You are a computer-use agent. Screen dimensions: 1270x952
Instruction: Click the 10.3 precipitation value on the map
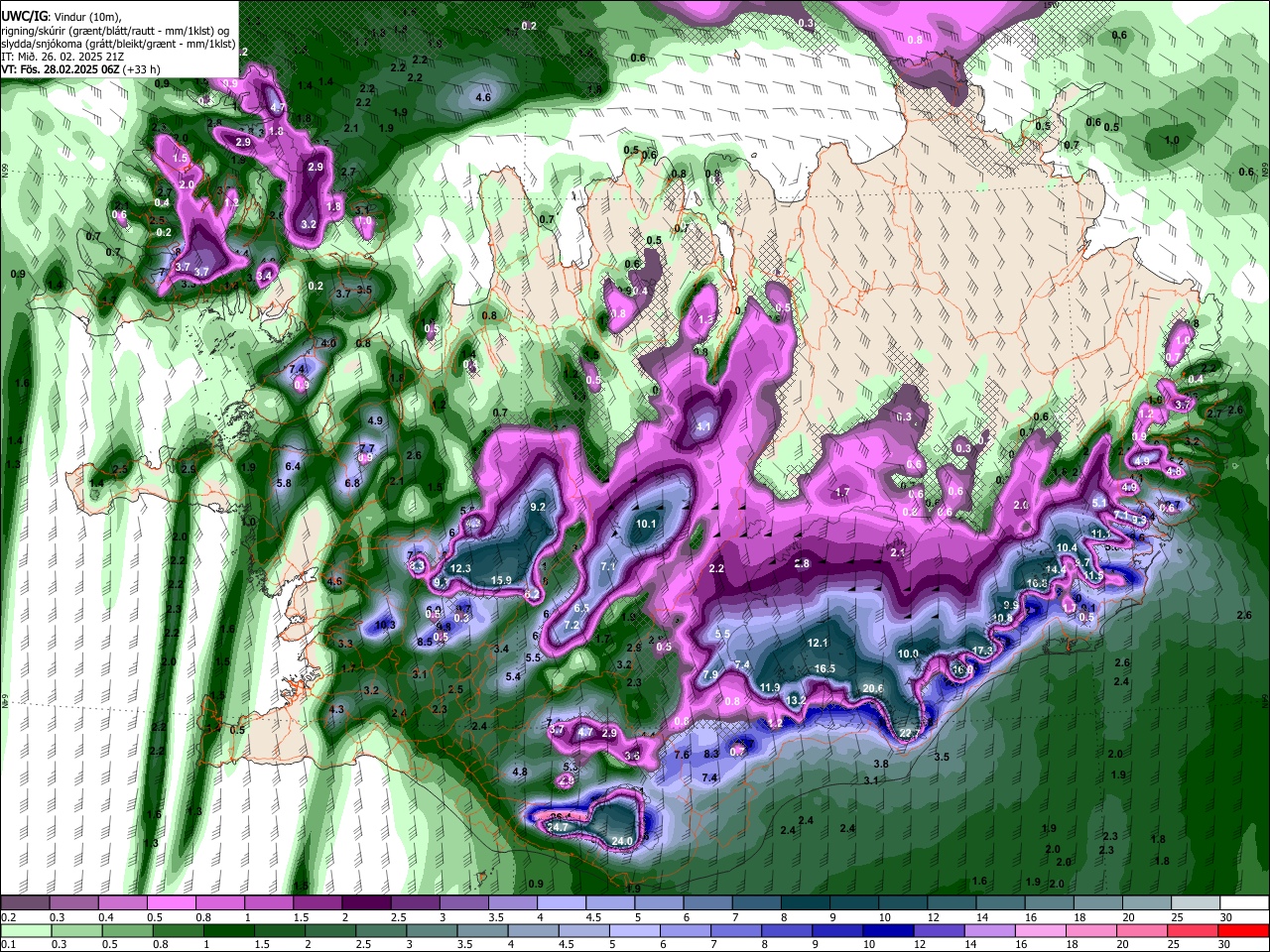pyautogui.click(x=386, y=625)
